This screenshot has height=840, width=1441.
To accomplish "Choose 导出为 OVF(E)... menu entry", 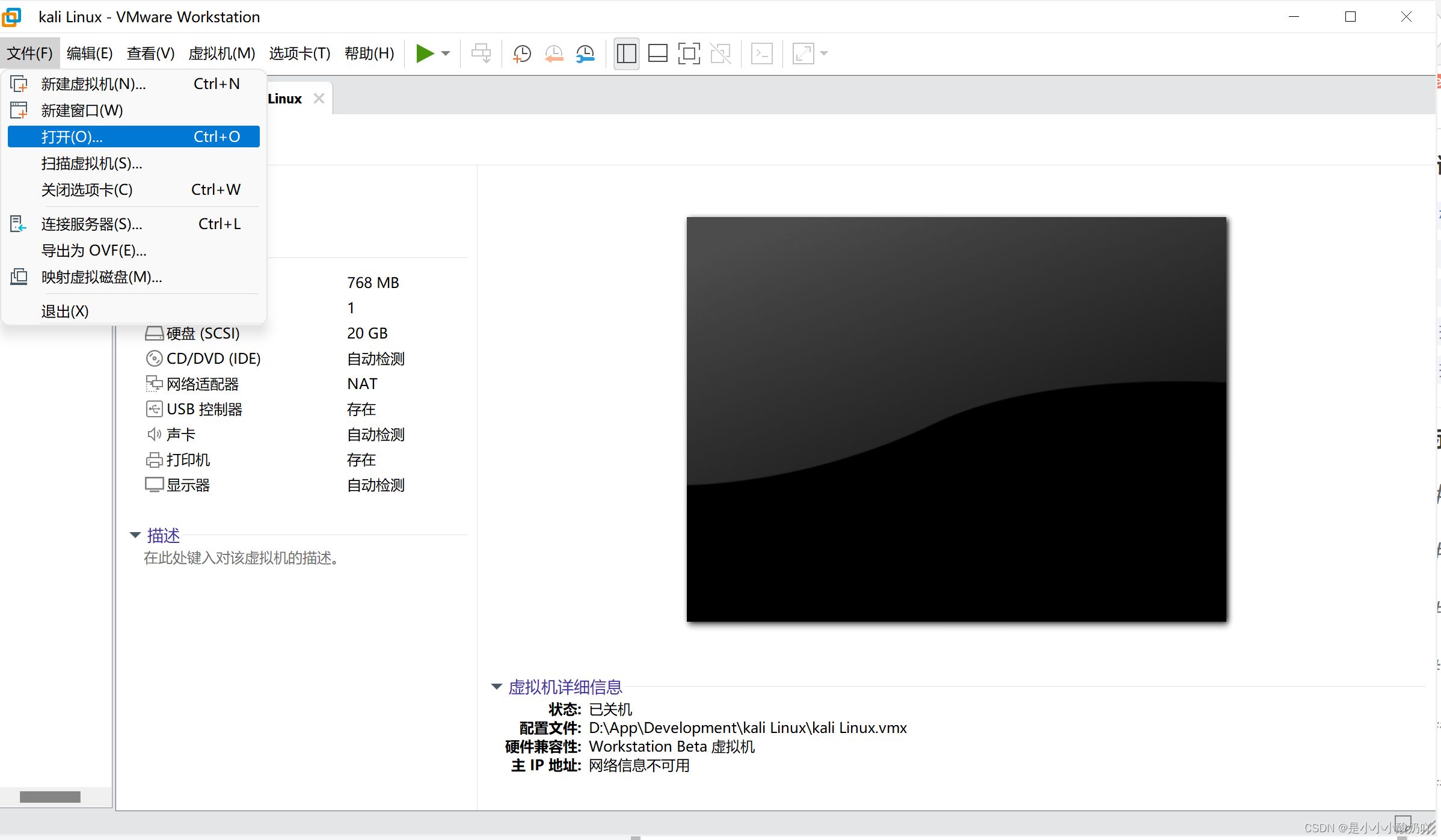I will [134, 250].
